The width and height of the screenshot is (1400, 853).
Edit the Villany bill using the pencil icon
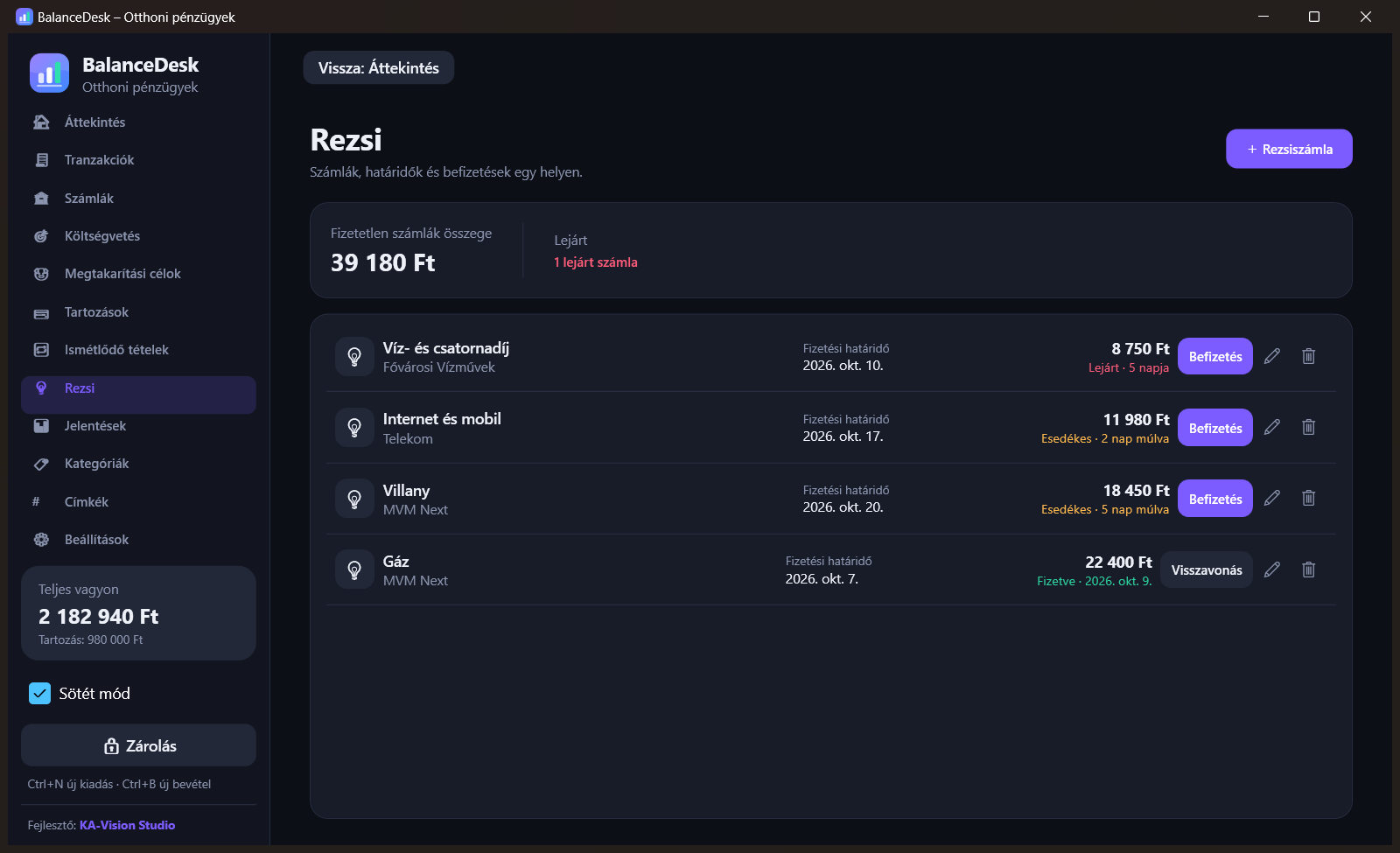[x=1272, y=498]
